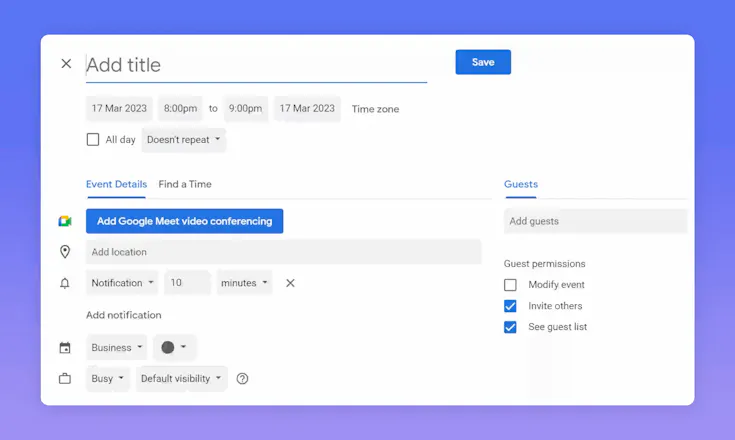Click the Google Meet logo icon

click(65, 221)
